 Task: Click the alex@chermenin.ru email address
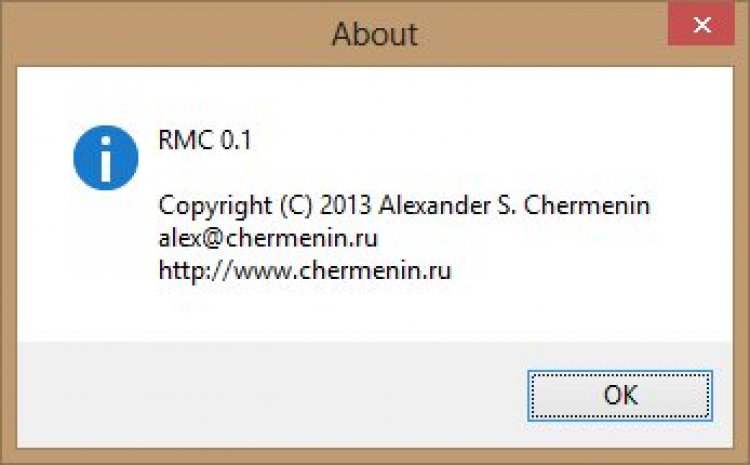click(x=268, y=238)
